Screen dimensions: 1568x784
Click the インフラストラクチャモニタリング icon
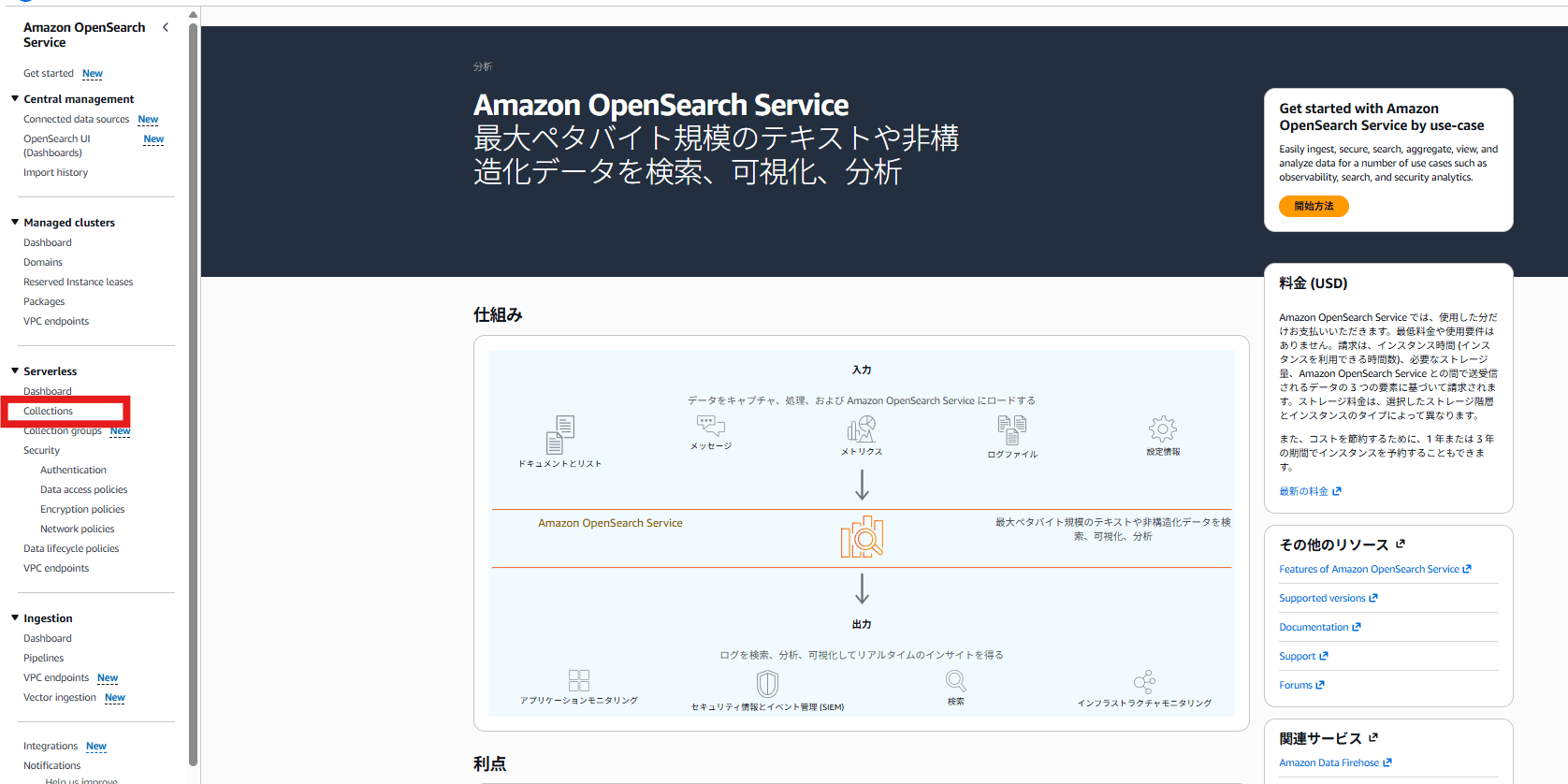pyautogui.click(x=1144, y=681)
